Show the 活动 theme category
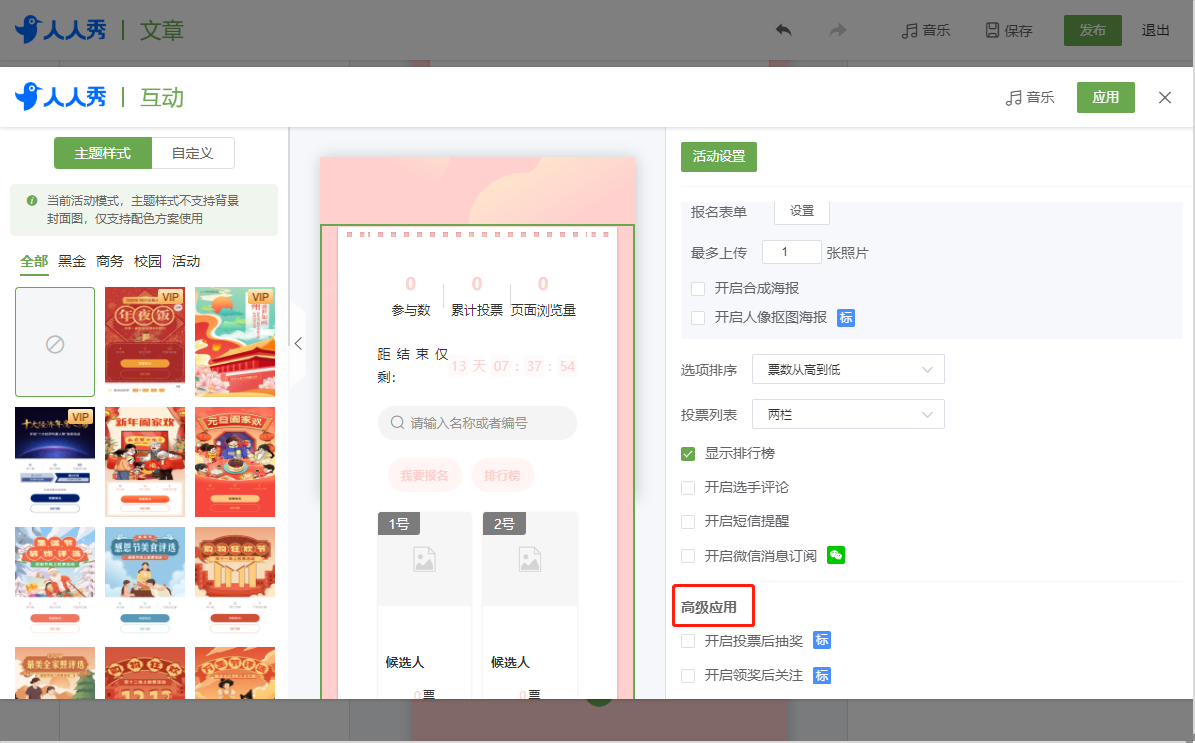Viewport: 1195px width, 743px height. point(186,261)
